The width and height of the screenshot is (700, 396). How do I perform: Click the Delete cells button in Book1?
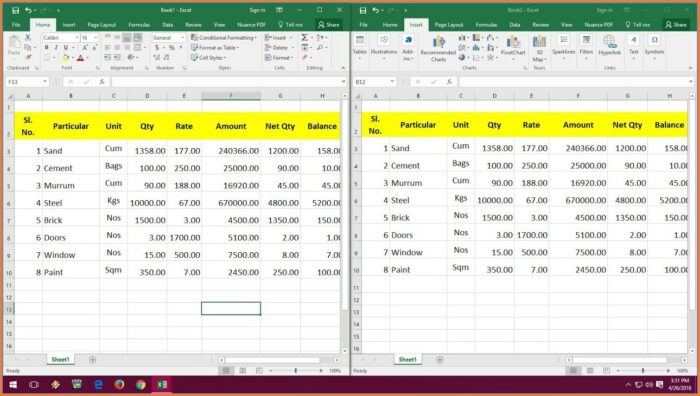(279, 47)
